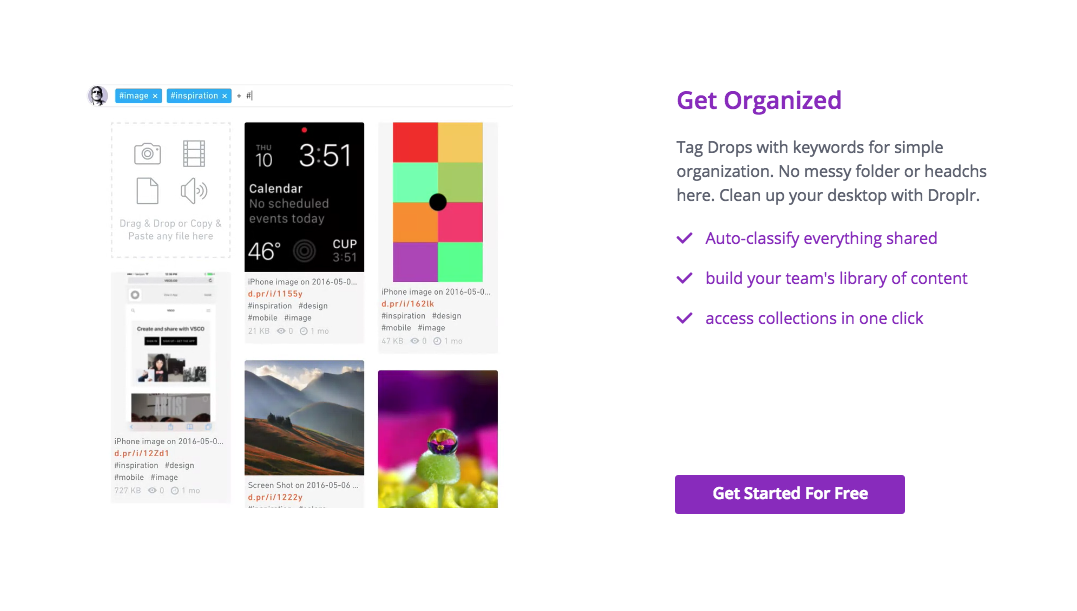
Task: Click the Get Organized heading
Action: [759, 100]
